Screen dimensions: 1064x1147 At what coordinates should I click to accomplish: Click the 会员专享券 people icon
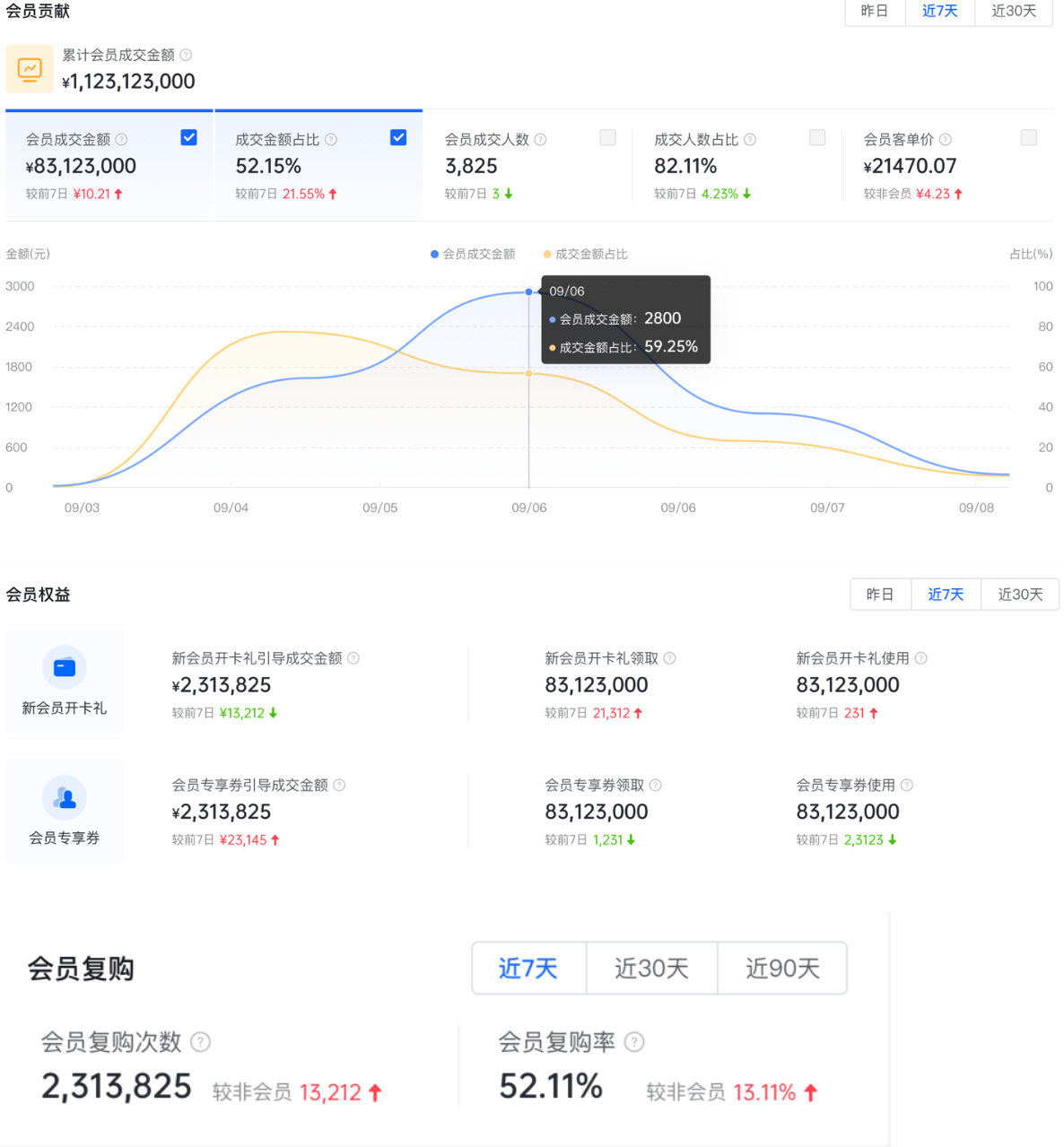(65, 797)
